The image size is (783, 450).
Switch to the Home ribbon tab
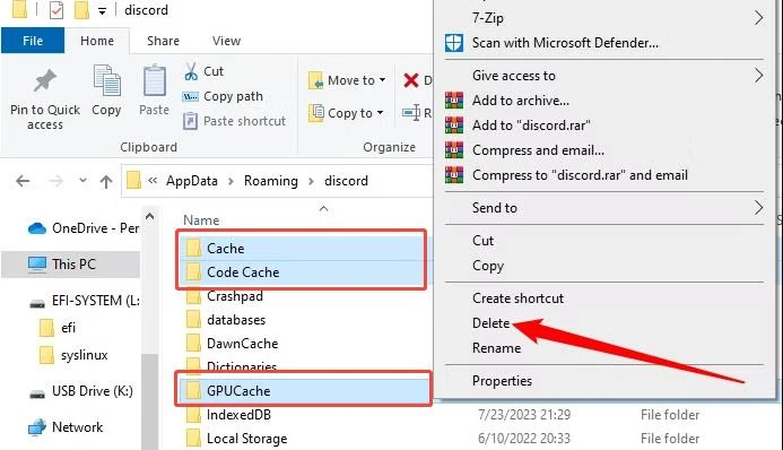(x=97, y=40)
